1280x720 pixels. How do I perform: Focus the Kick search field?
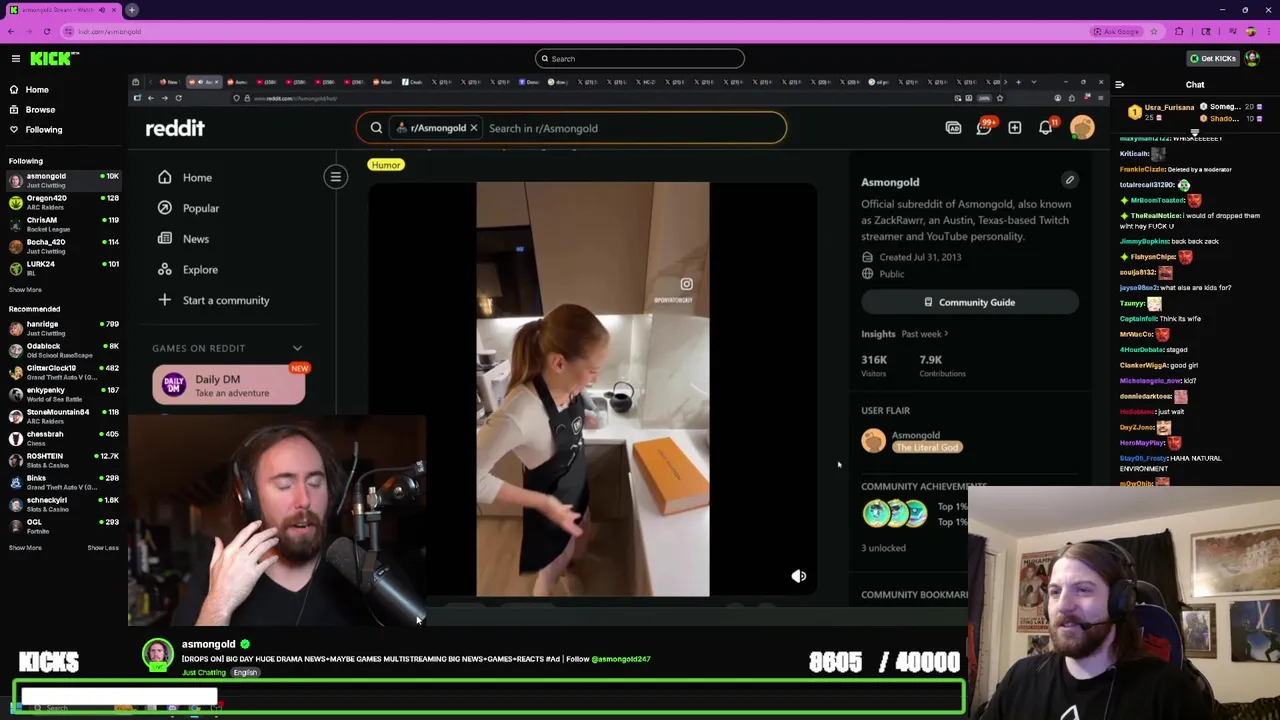(640, 59)
